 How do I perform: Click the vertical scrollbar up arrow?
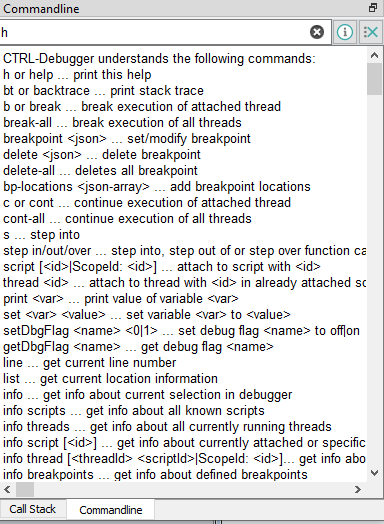coord(374,55)
